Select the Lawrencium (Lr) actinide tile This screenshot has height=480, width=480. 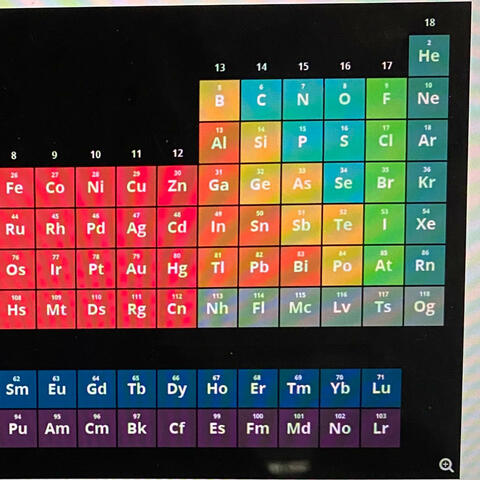click(380, 428)
